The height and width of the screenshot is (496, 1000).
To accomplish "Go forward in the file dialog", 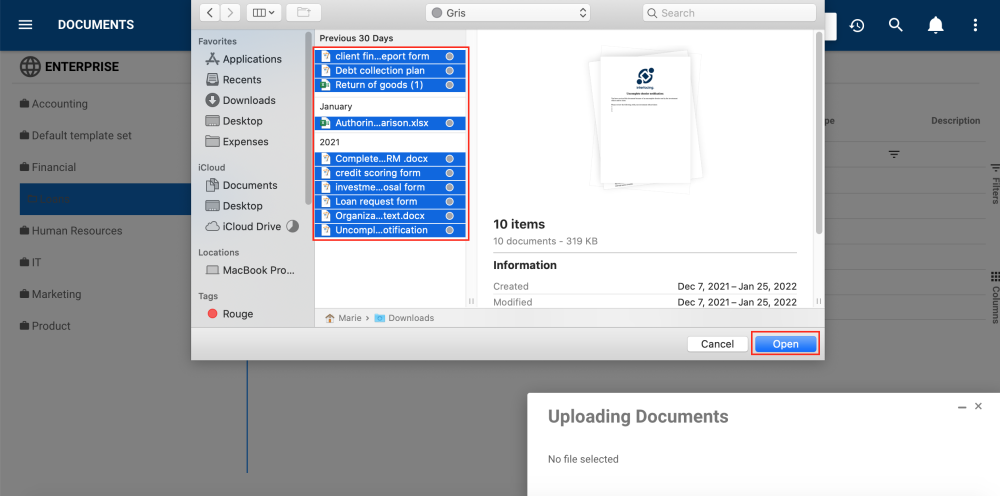I will coord(230,12).
